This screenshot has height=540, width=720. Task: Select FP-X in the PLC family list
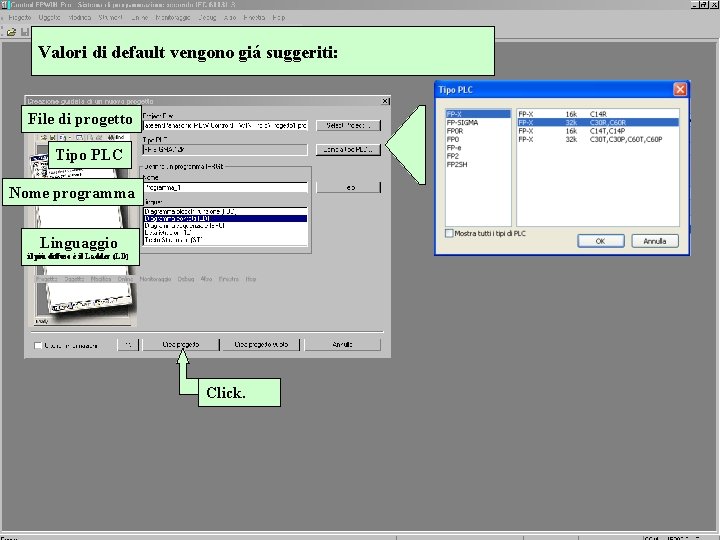[x=478, y=114]
